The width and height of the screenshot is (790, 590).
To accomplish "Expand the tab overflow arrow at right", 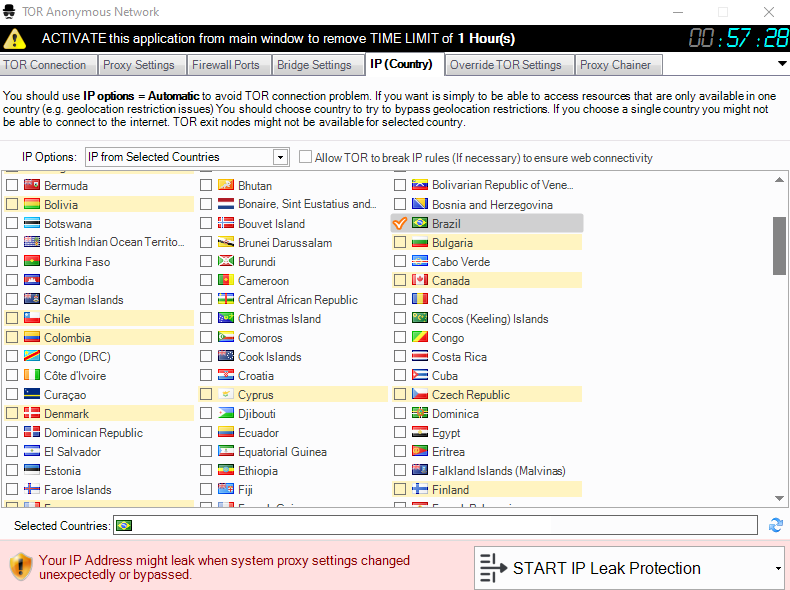I will (782, 64).
